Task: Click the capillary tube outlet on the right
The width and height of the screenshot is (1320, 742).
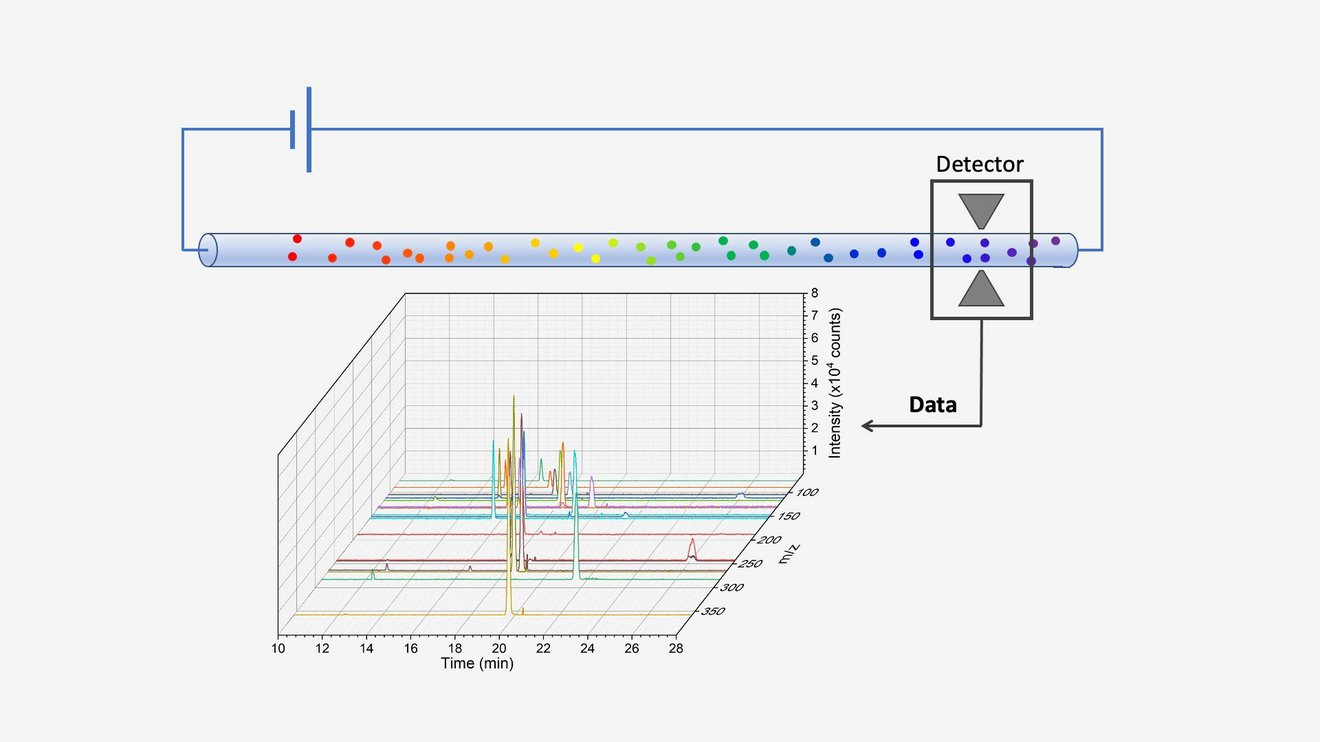Action: tap(1075, 250)
